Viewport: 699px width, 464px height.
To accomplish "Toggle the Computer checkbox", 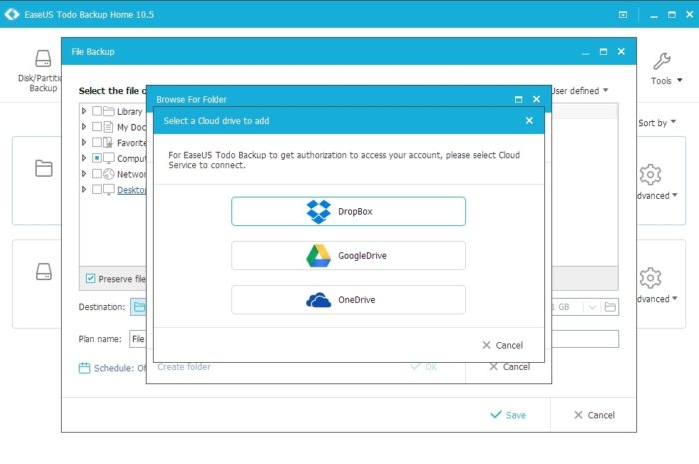I will [x=97, y=158].
